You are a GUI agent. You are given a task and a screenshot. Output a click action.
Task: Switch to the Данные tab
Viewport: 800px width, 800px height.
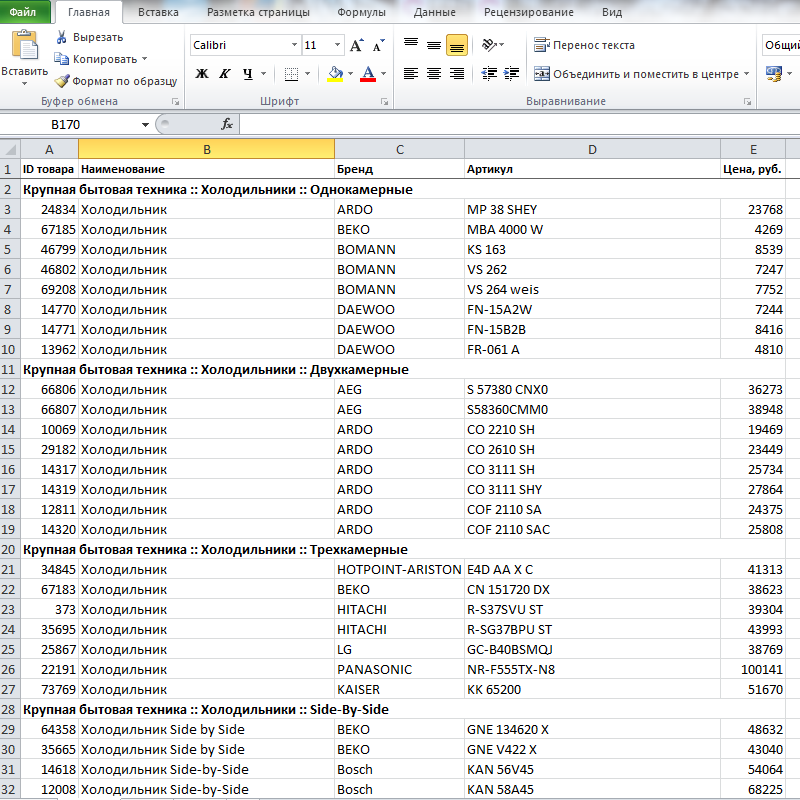[435, 12]
